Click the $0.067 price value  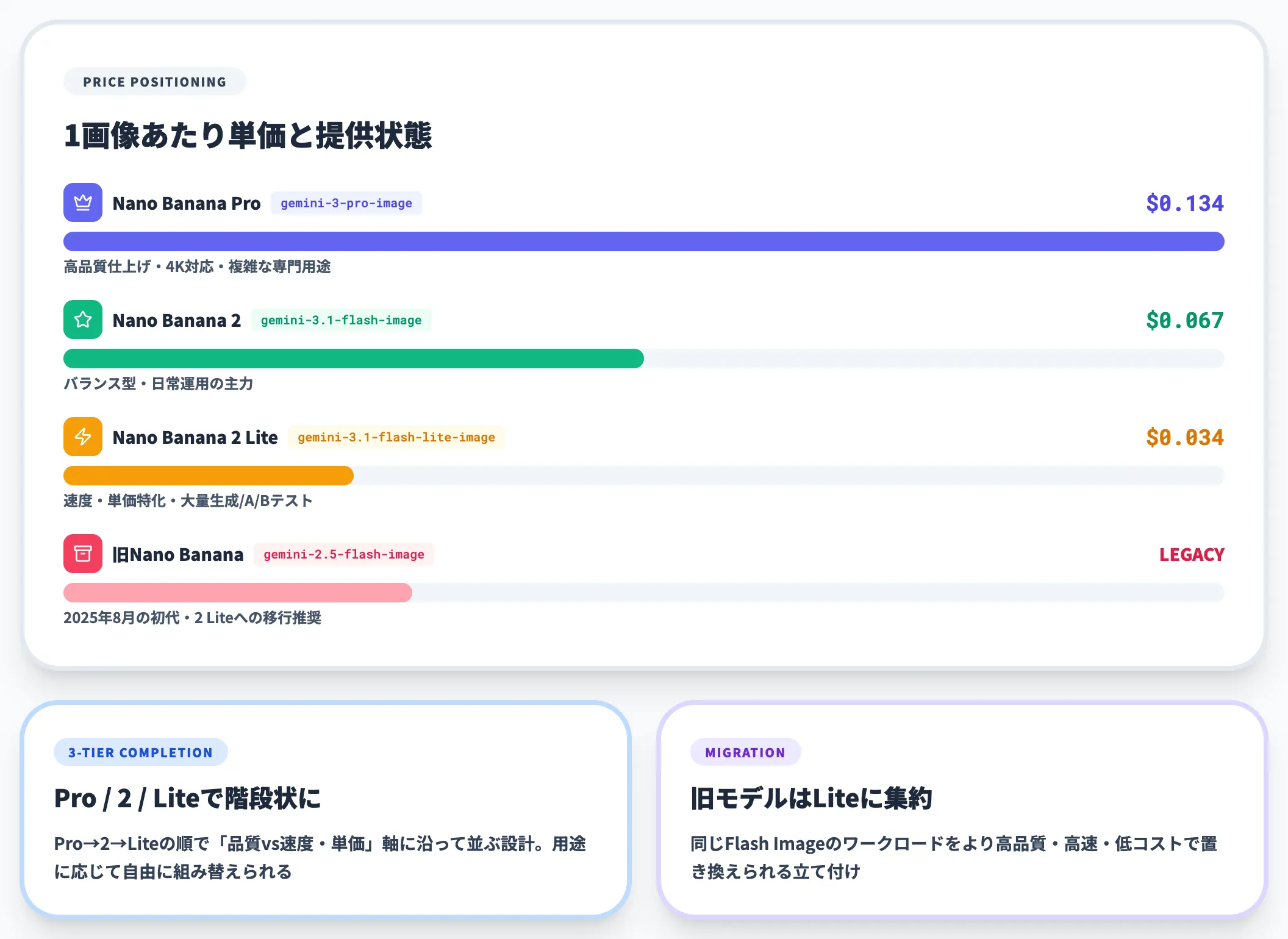coord(1185,320)
